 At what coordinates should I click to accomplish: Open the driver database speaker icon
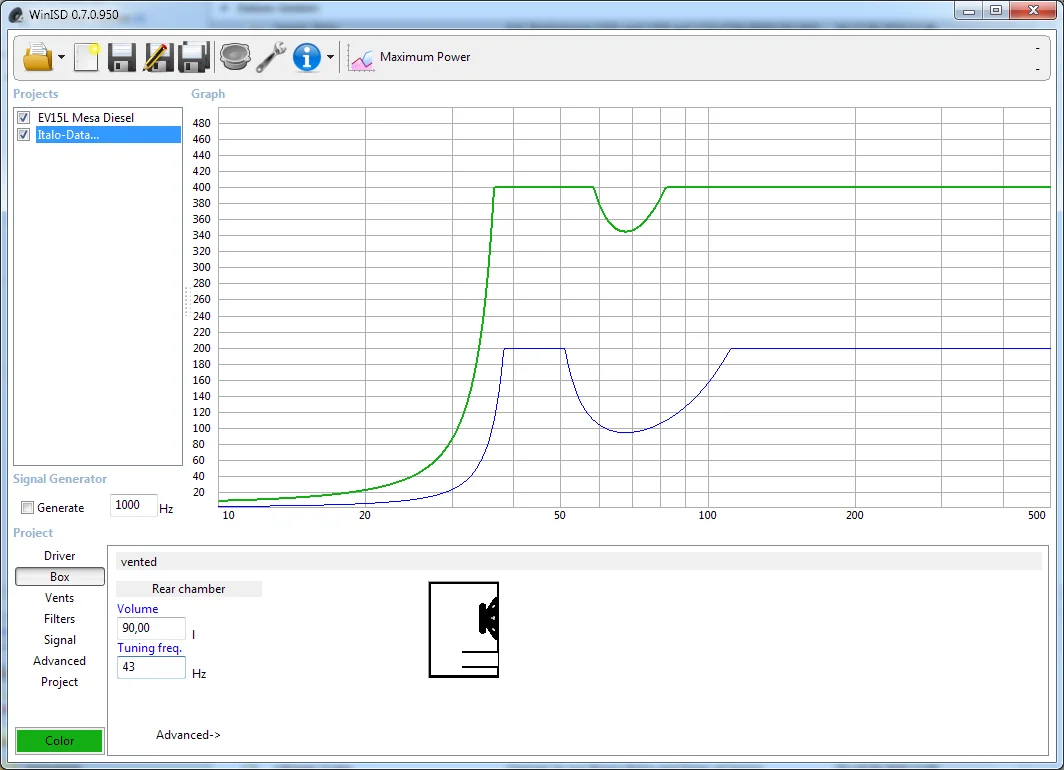click(x=235, y=57)
